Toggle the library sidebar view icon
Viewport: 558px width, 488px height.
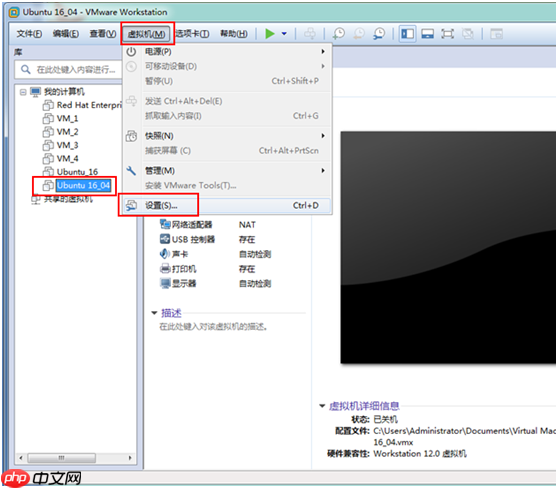(407, 34)
